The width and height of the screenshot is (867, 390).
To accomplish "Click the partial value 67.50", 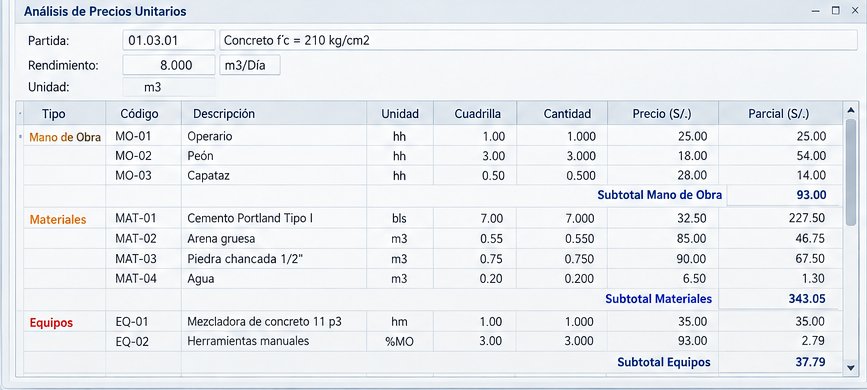I will pyautogui.click(x=811, y=259).
